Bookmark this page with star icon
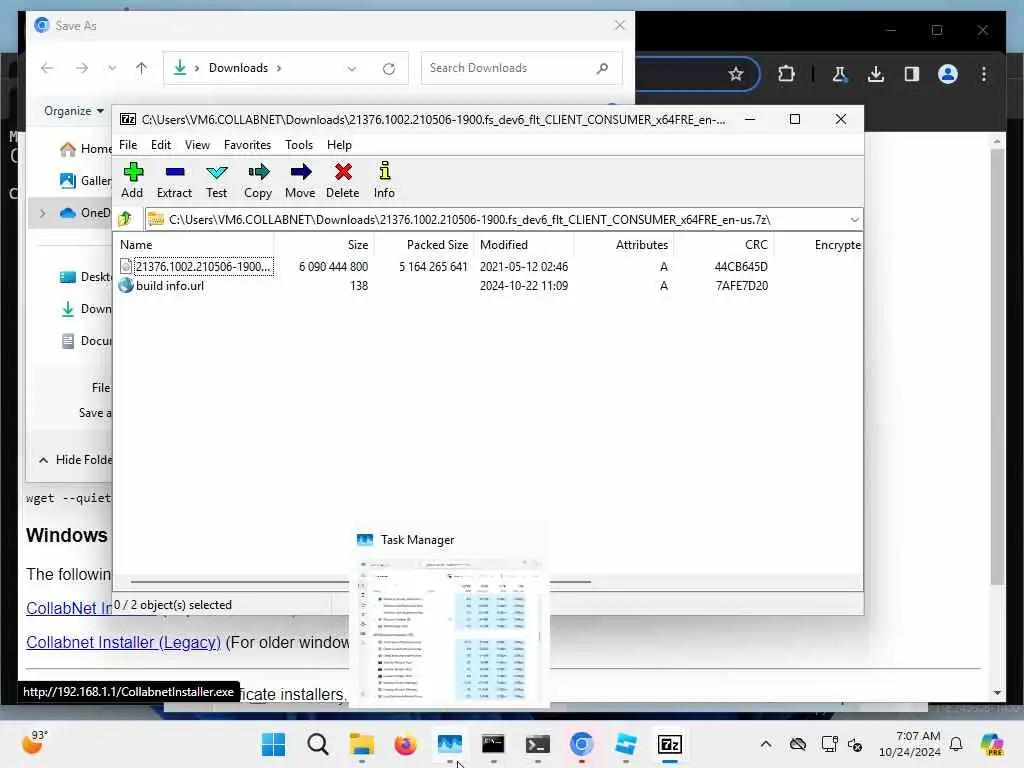The image size is (1024, 768). pos(736,74)
